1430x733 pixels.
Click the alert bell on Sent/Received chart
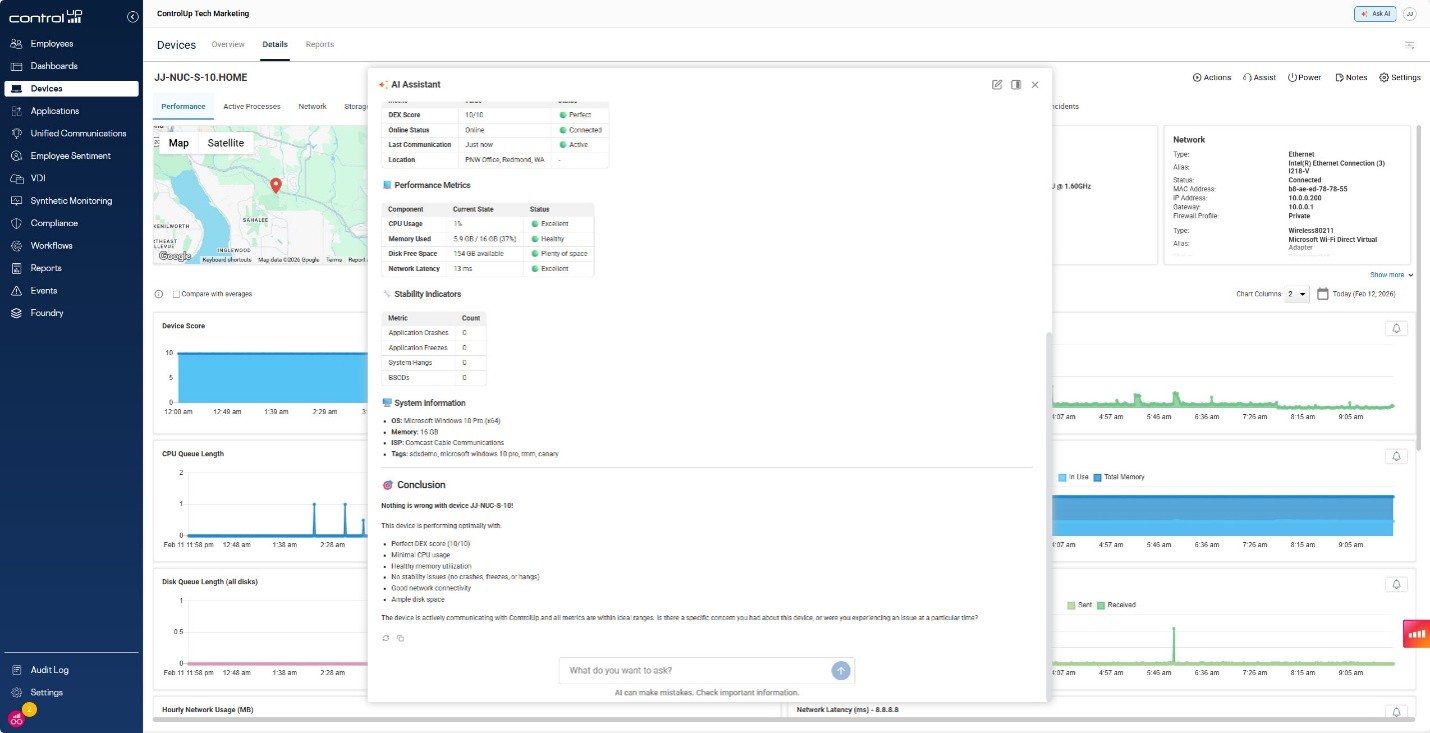click(1398, 584)
